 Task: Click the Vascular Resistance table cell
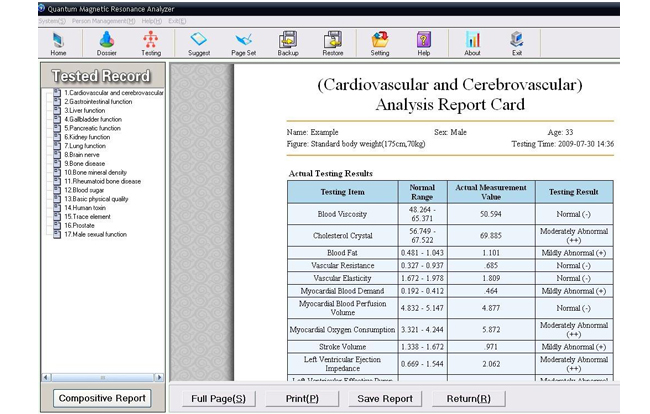click(342, 266)
